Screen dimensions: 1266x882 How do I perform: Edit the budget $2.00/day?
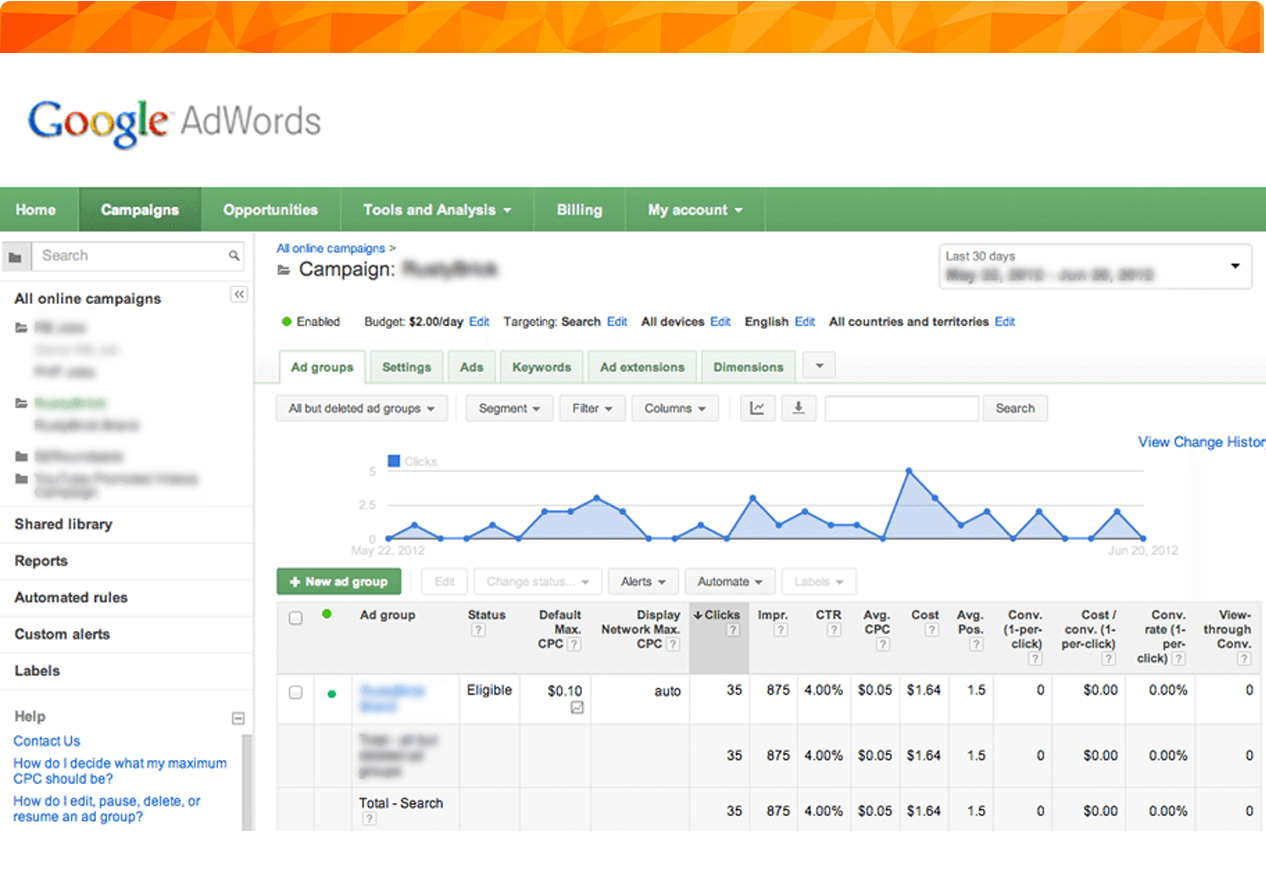coord(479,322)
